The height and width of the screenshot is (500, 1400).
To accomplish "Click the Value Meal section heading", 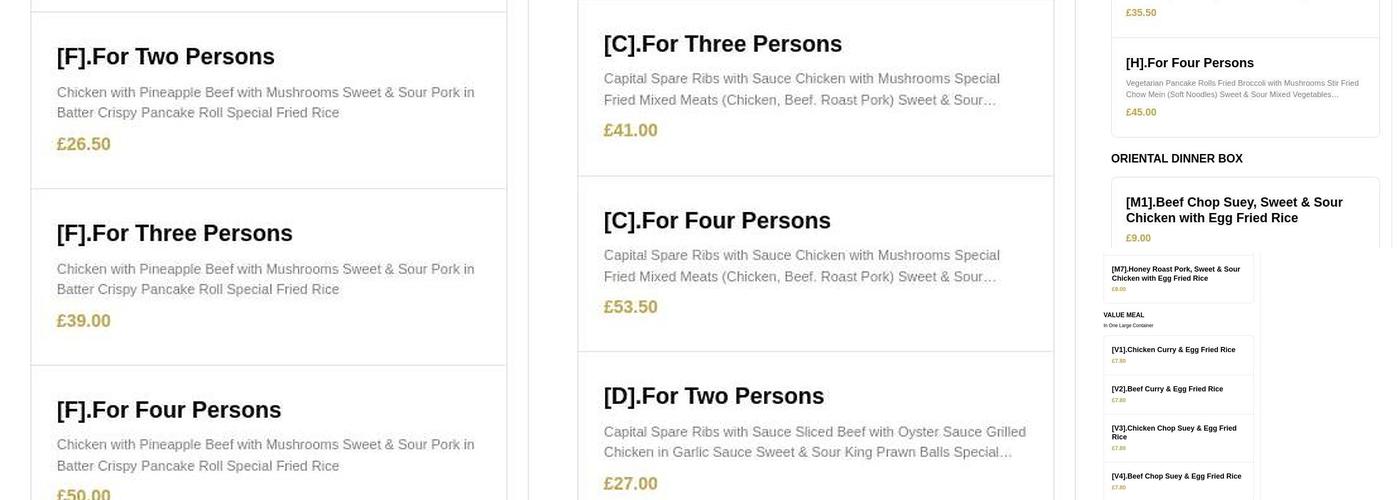I will click(x=1124, y=315).
